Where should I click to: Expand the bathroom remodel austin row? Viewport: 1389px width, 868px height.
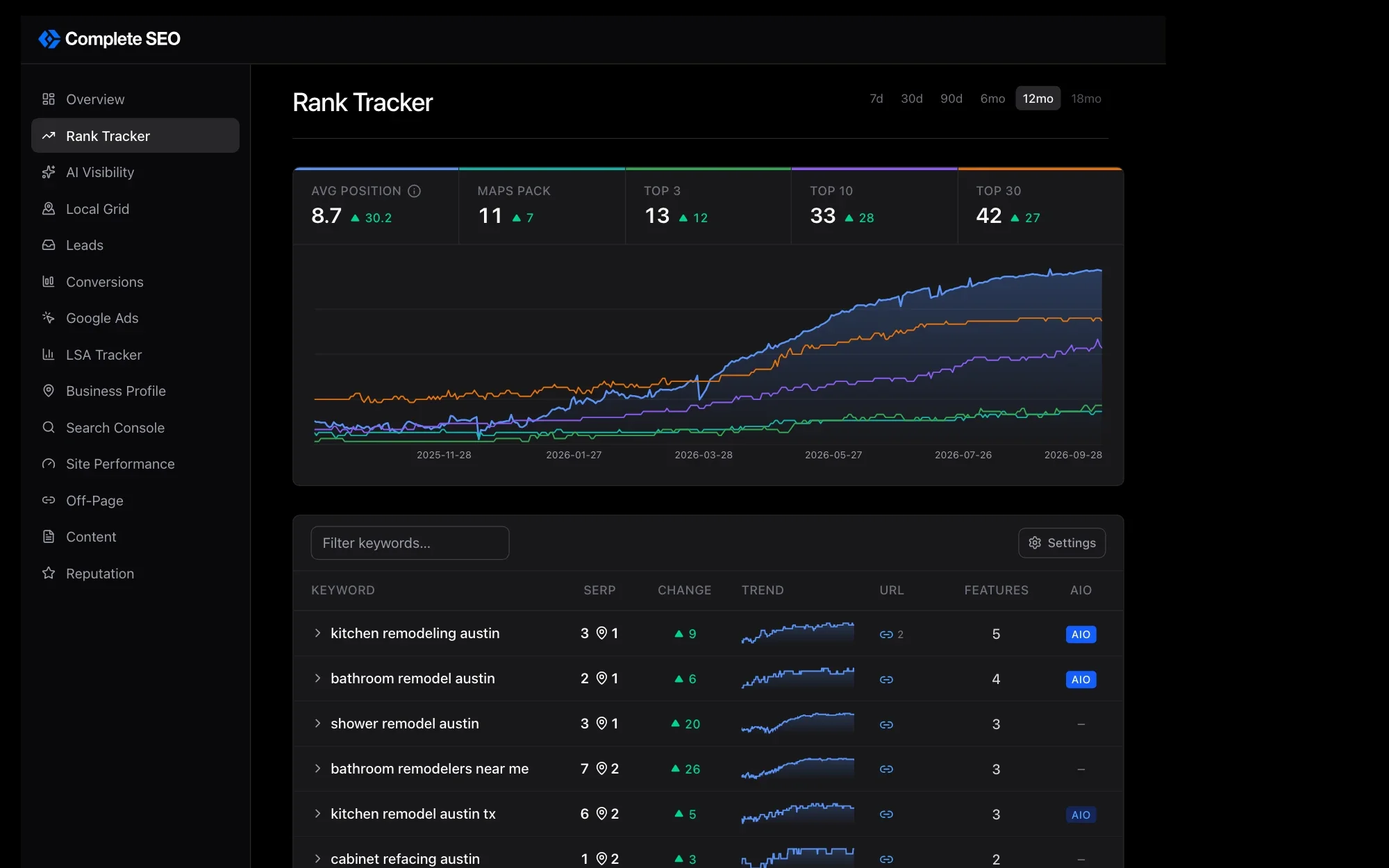(x=317, y=678)
